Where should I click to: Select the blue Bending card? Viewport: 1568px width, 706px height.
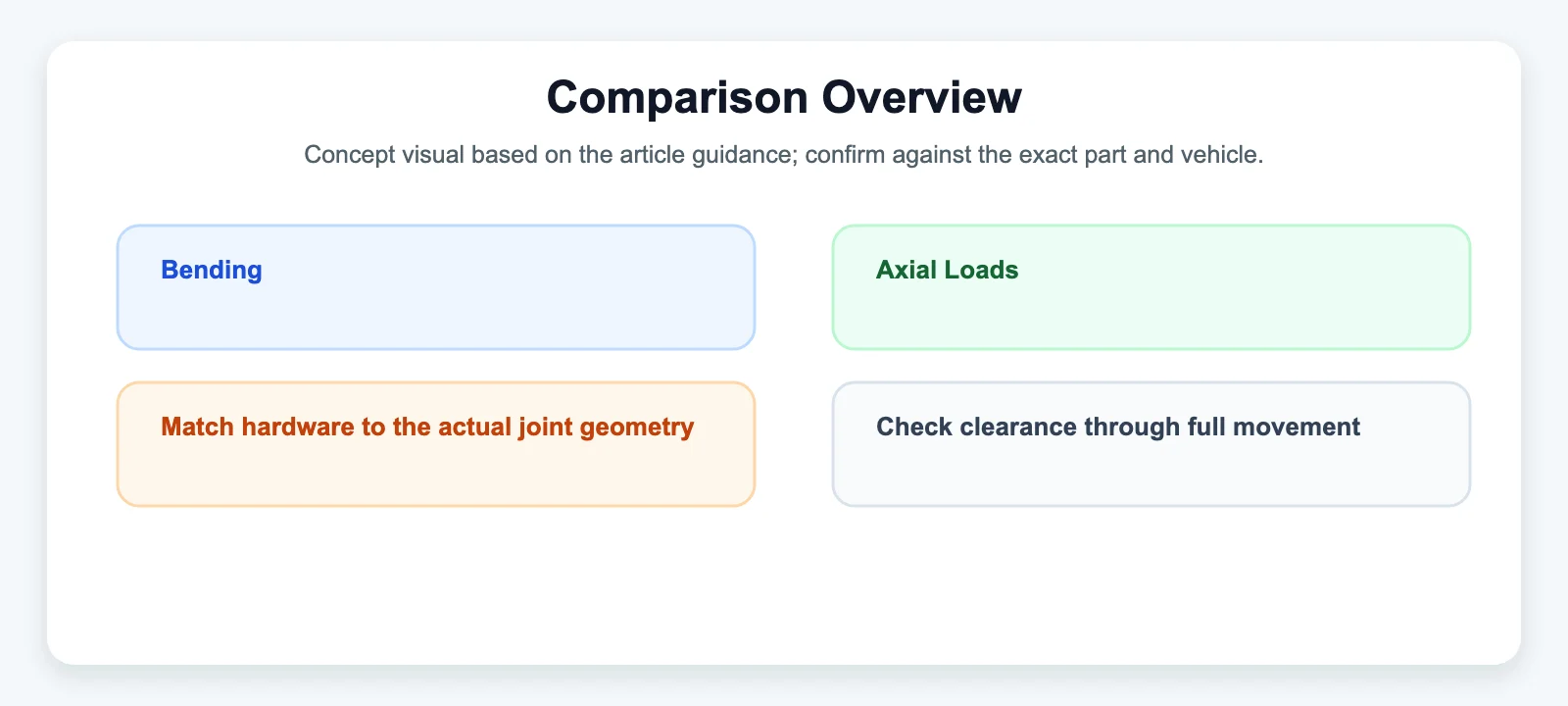coord(436,287)
